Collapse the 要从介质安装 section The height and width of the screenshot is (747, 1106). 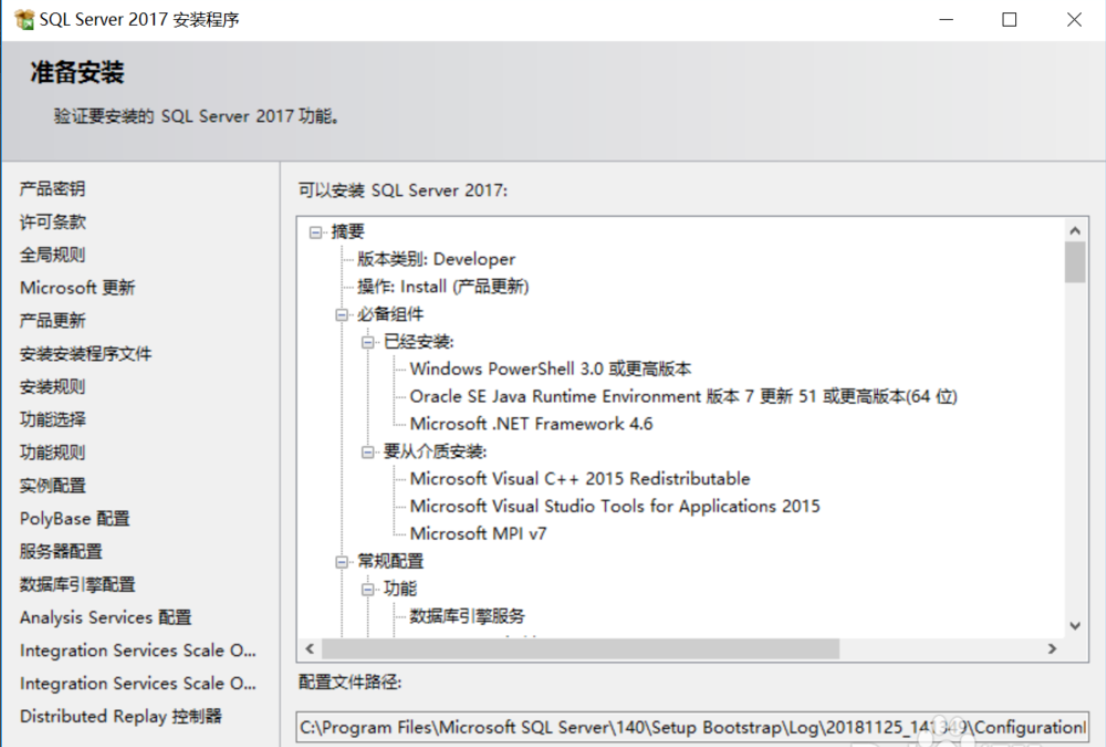click(370, 450)
